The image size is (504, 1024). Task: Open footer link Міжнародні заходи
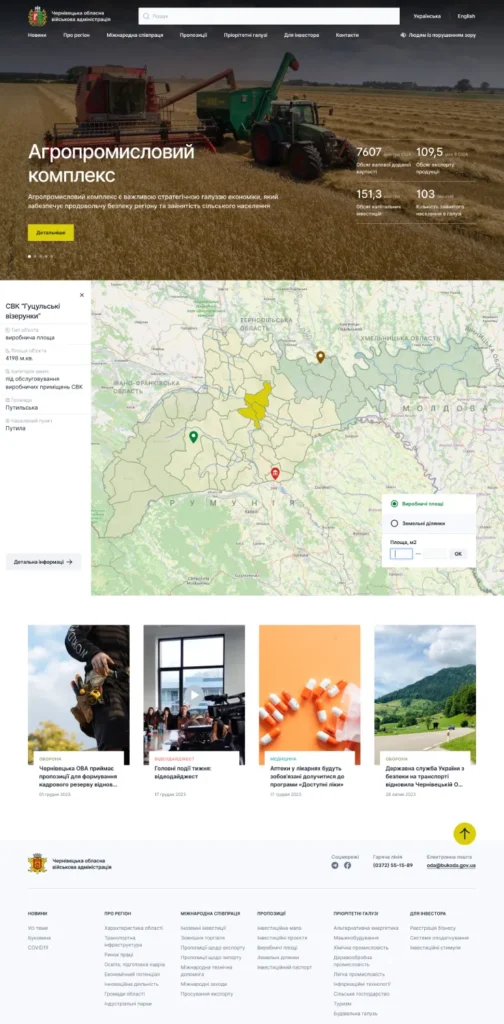click(204, 984)
